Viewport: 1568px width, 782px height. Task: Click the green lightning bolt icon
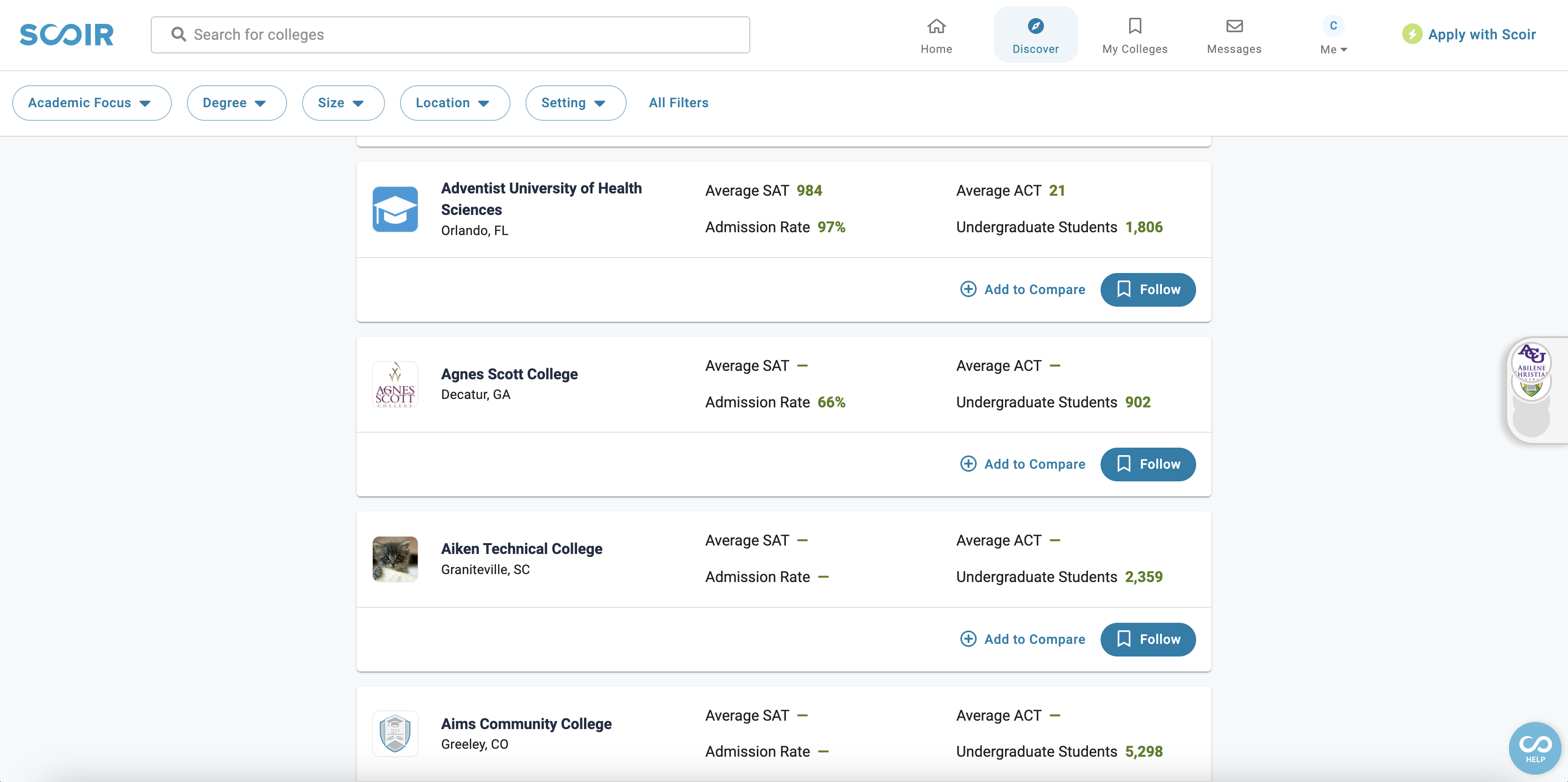pos(1412,34)
